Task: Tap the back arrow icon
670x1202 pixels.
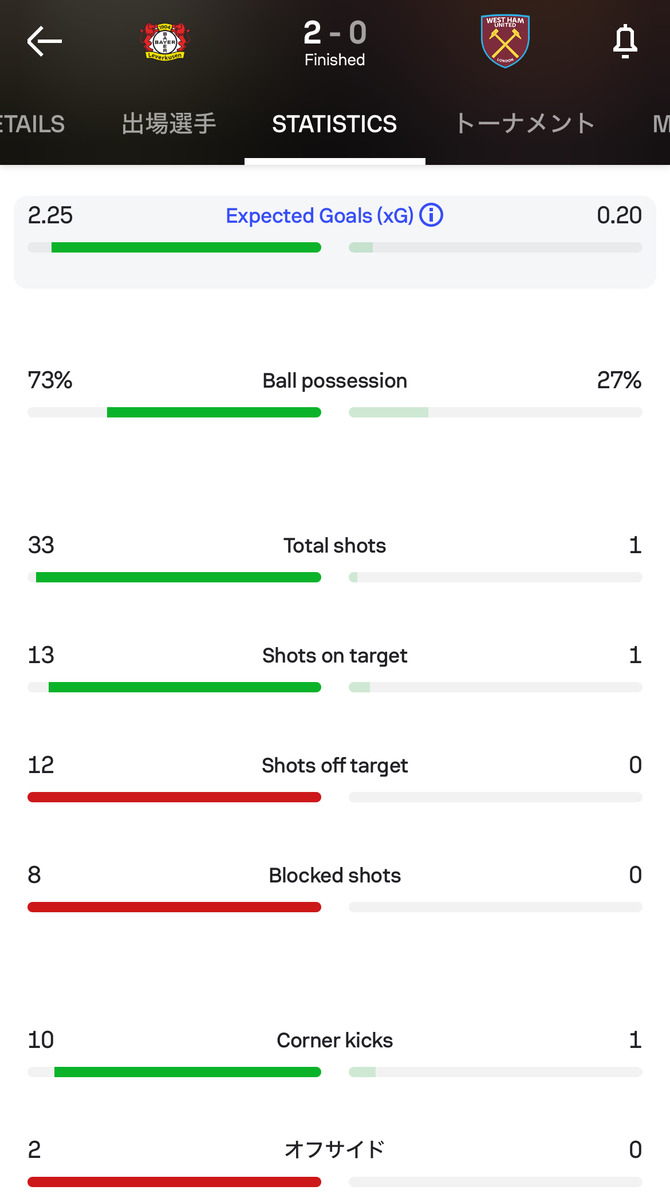Action: tap(44, 41)
